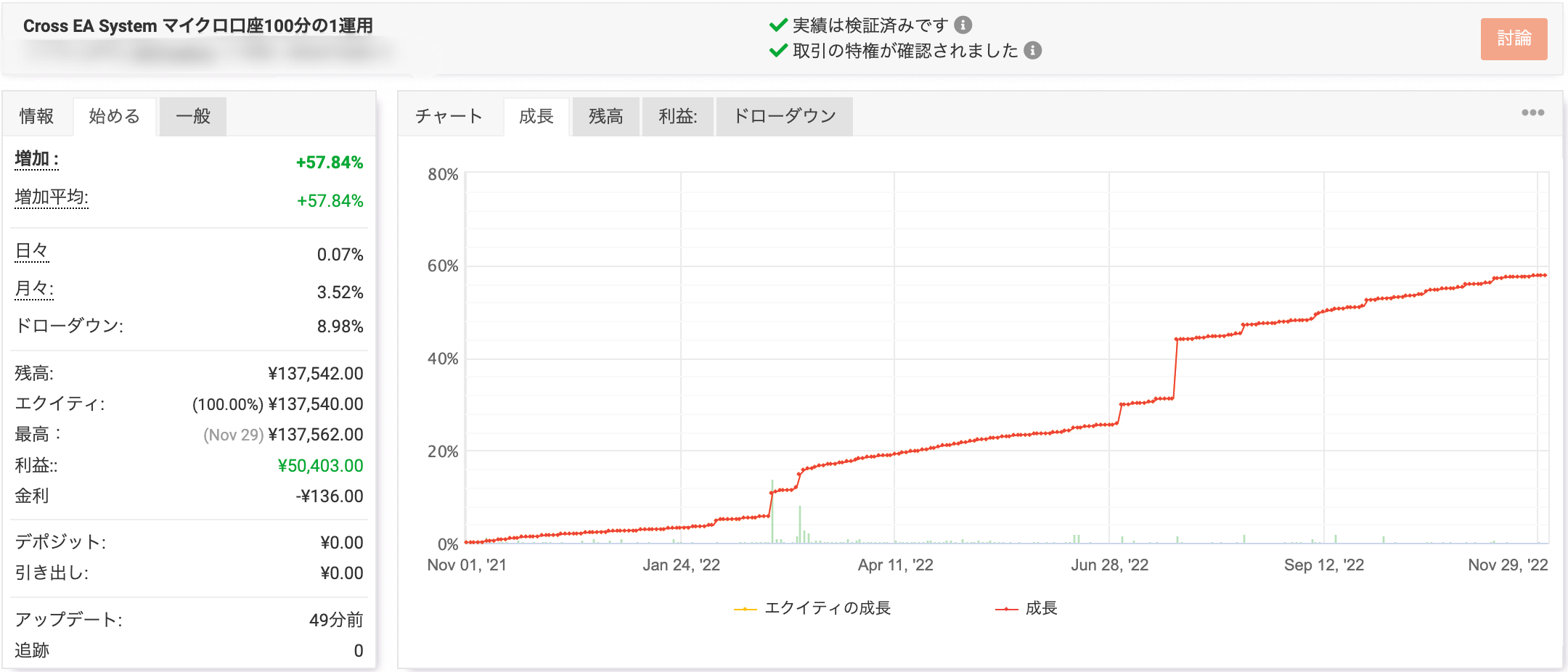Click the Jan 24, '22 axis label

tap(681, 565)
